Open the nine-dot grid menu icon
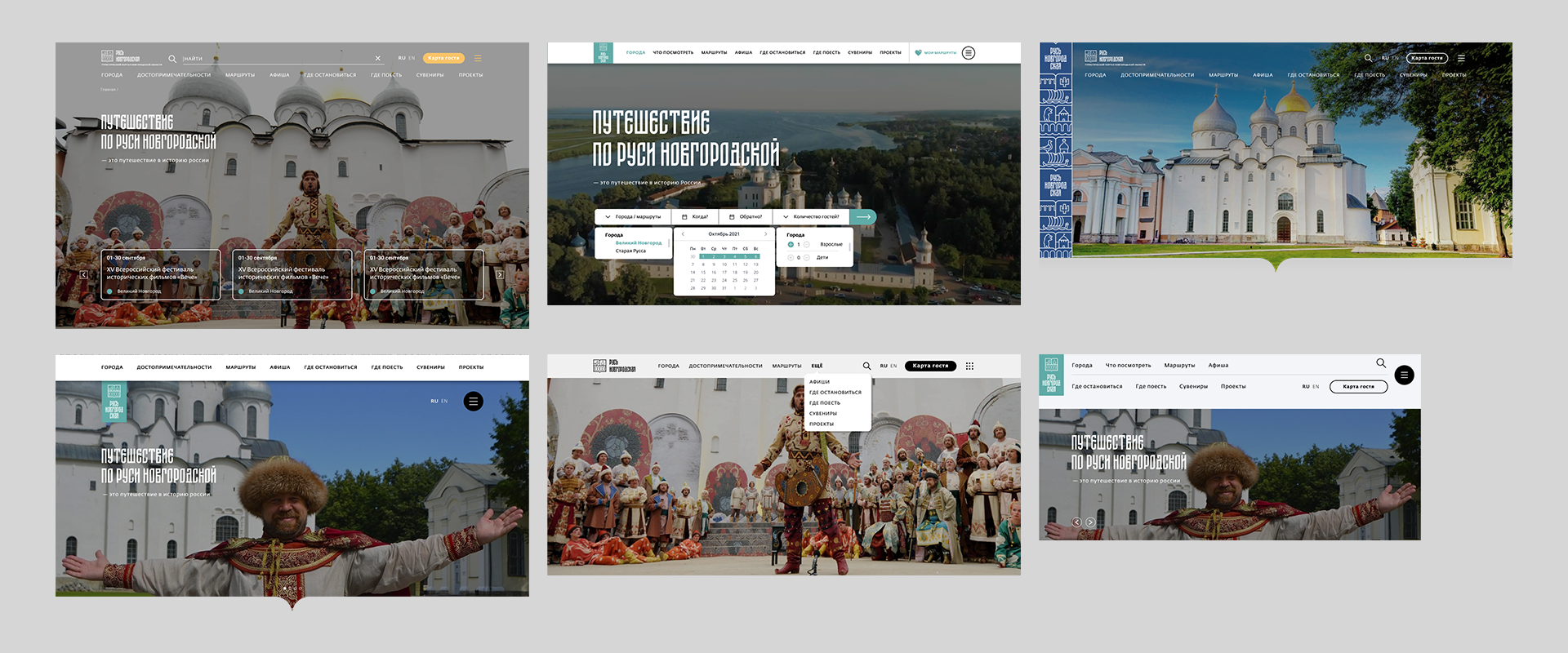 click(x=969, y=366)
